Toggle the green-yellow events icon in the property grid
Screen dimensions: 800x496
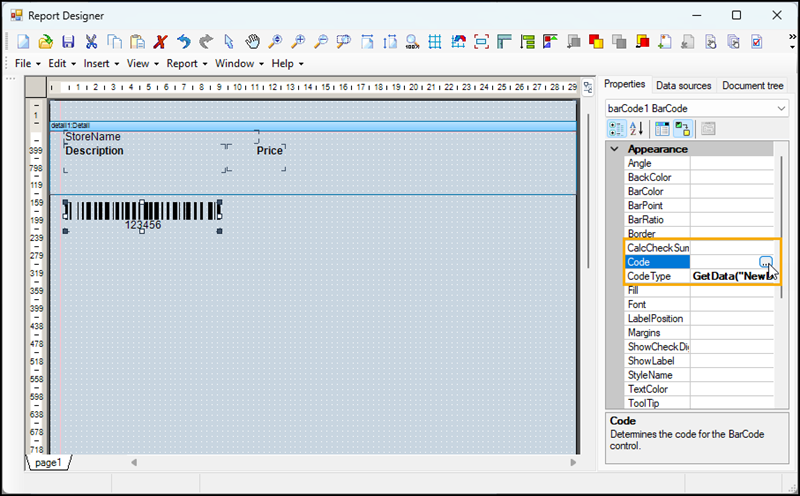tap(683, 129)
